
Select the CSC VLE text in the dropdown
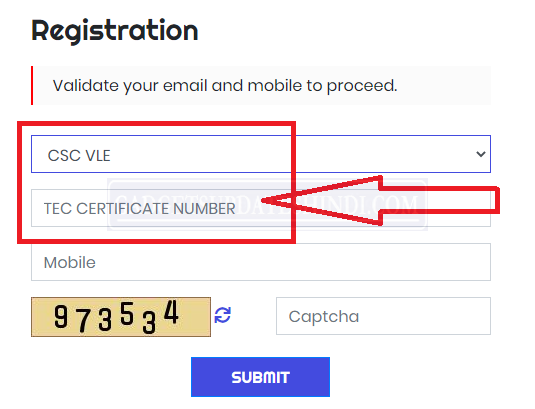[79, 156]
